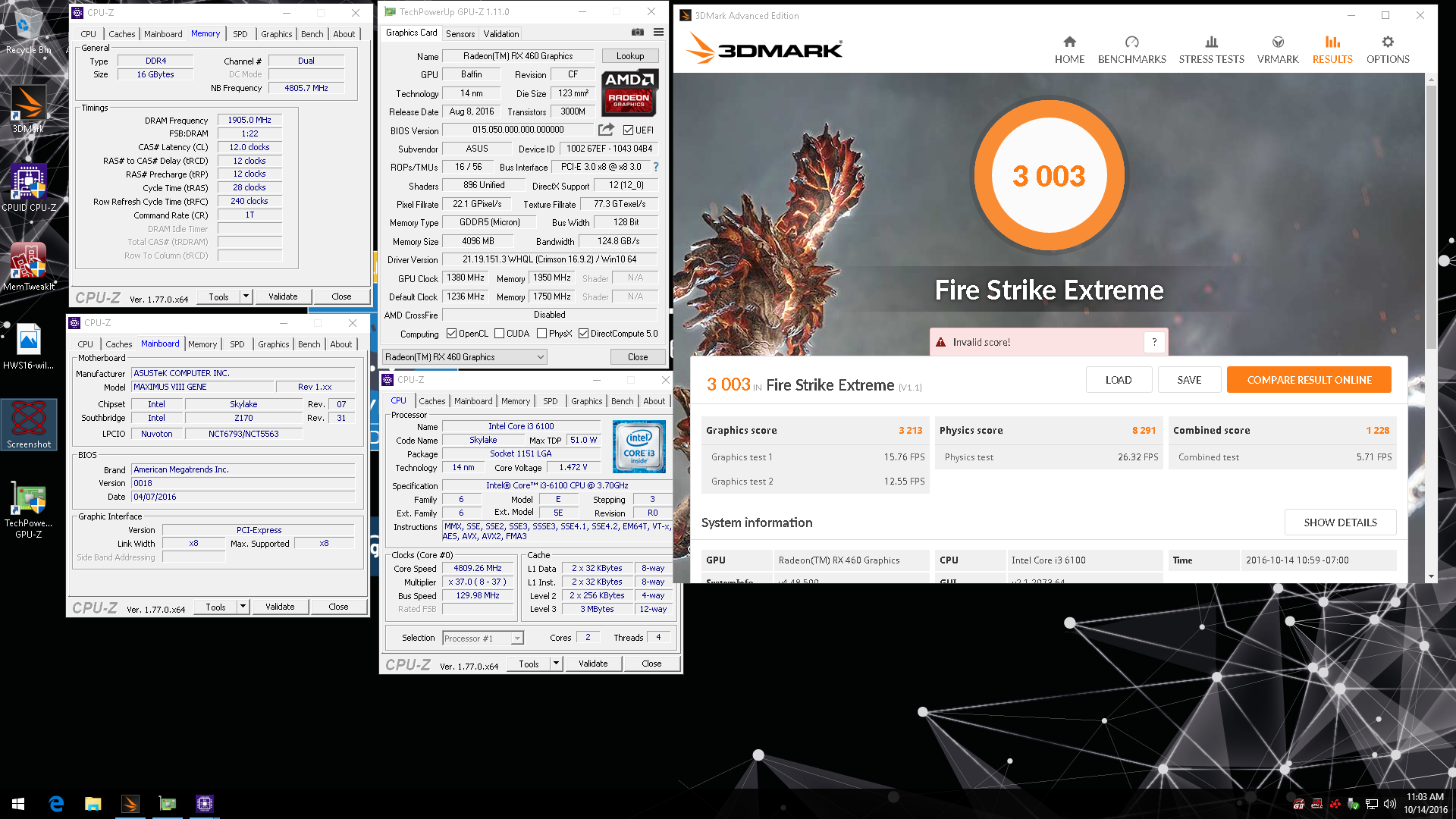The height and width of the screenshot is (819, 1456).
Task: Click Close button in the GPU-Z window
Action: click(638, 357)
